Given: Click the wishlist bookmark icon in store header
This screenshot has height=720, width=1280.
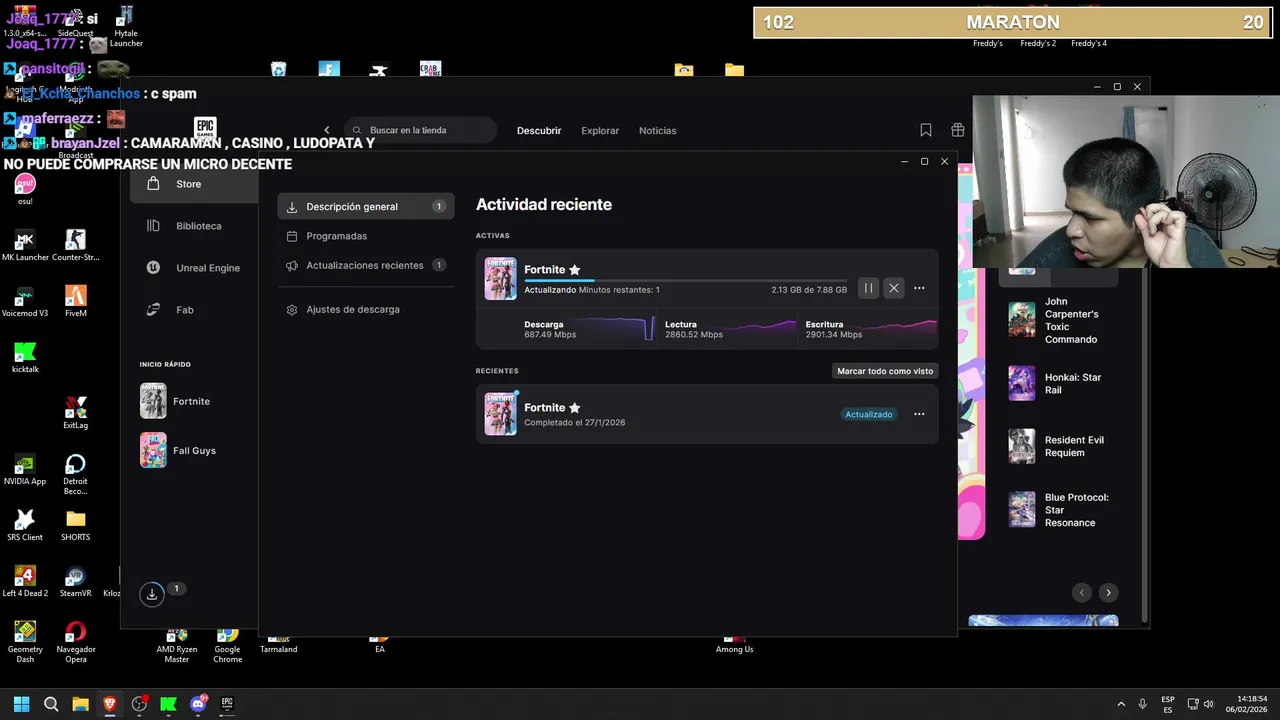Looking at the screenshot, I should tap(926, 130).
